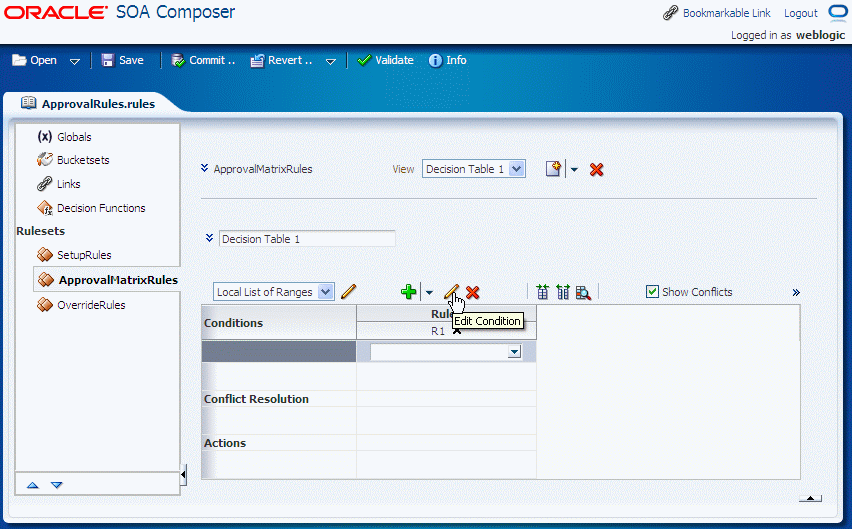Screen dimensions: 852x529
Task: Move up with the blue up arrow
Action: pyautogui.click(x=33, y=485)
